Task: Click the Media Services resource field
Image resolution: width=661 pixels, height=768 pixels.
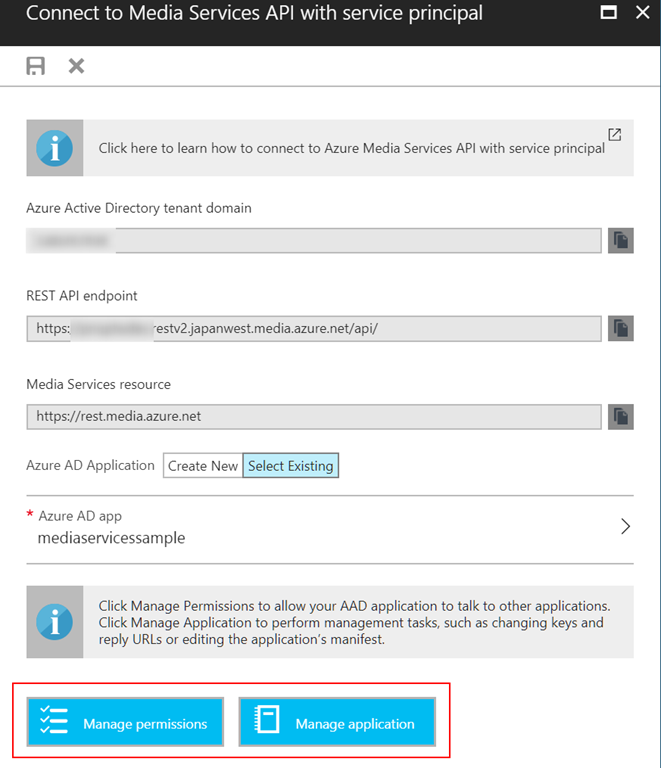Action: 314,415
